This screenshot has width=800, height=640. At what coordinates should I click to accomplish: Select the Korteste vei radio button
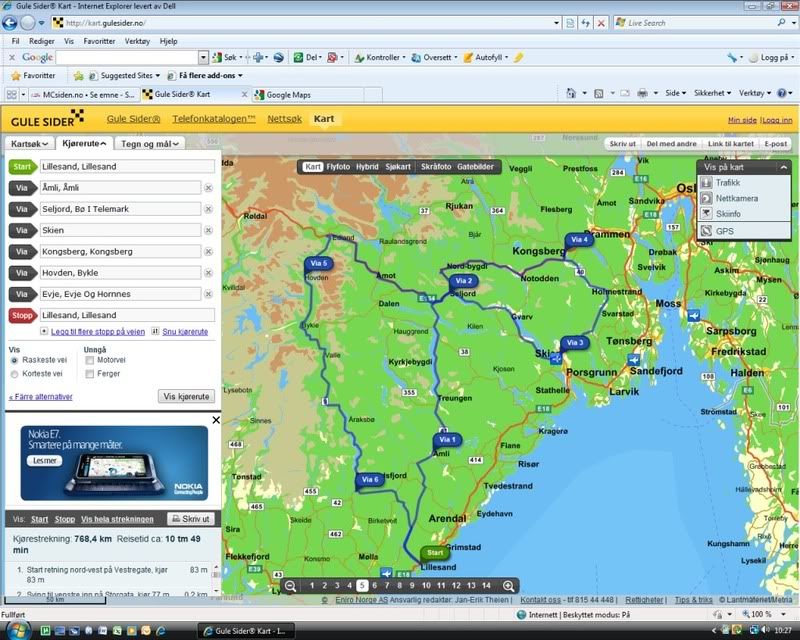pyautogui.click(x=14, y=374)
